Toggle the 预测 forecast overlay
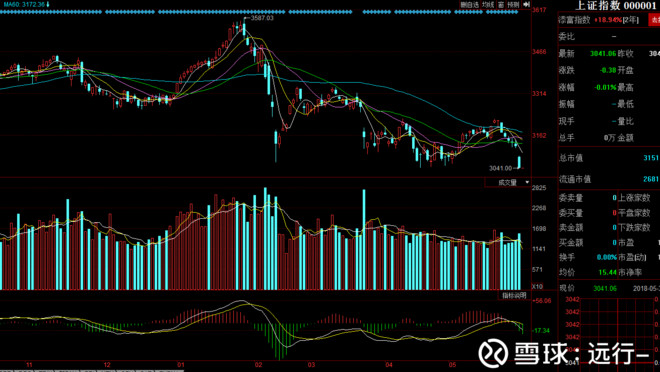Image resolution: width=660 pixels, height=372 pixels. point(513,5)
